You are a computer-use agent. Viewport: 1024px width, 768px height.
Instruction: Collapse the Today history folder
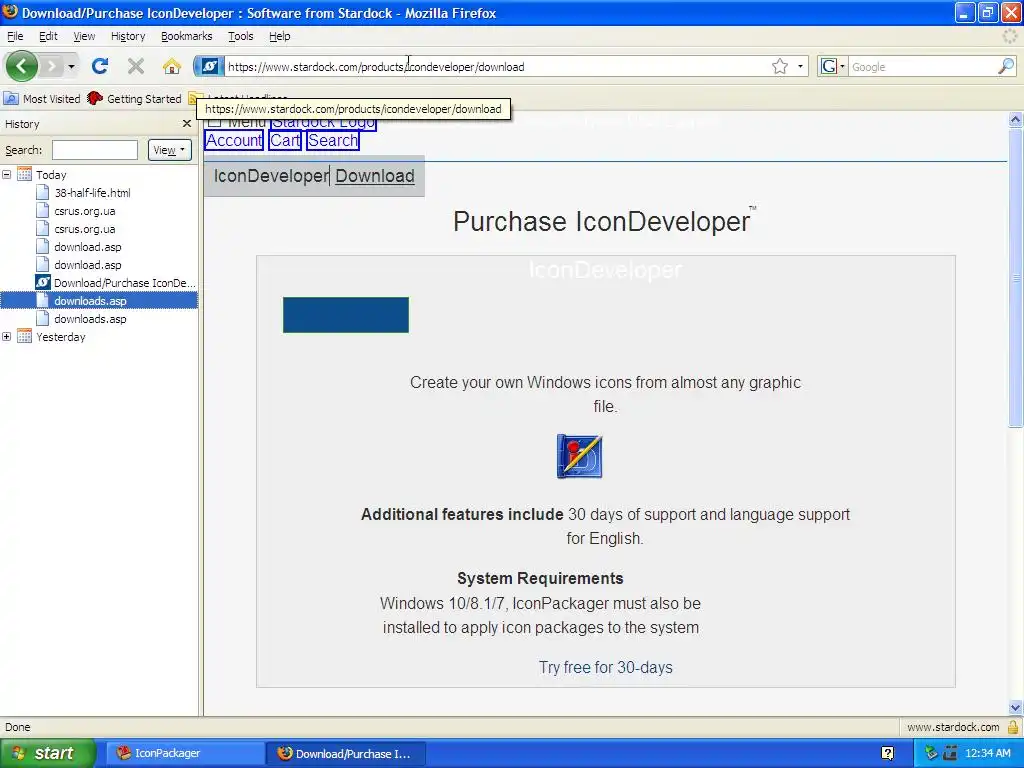click(7, 174)
